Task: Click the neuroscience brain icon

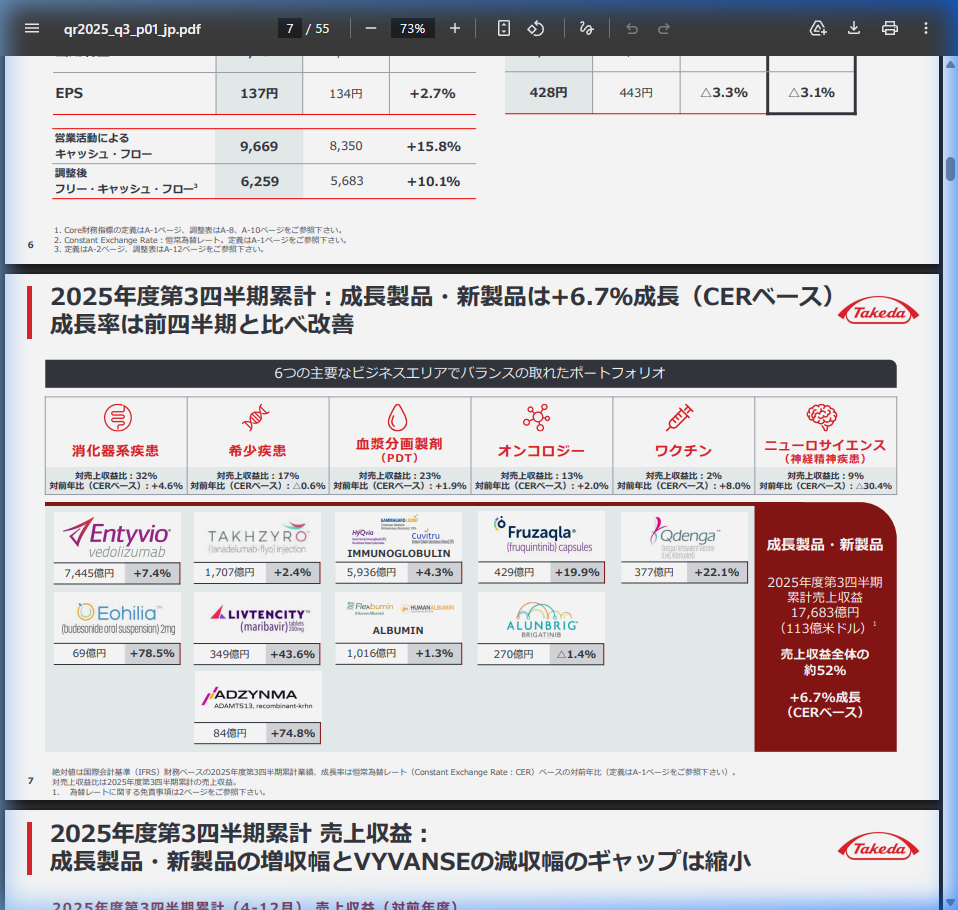Action: click(822, 417)
